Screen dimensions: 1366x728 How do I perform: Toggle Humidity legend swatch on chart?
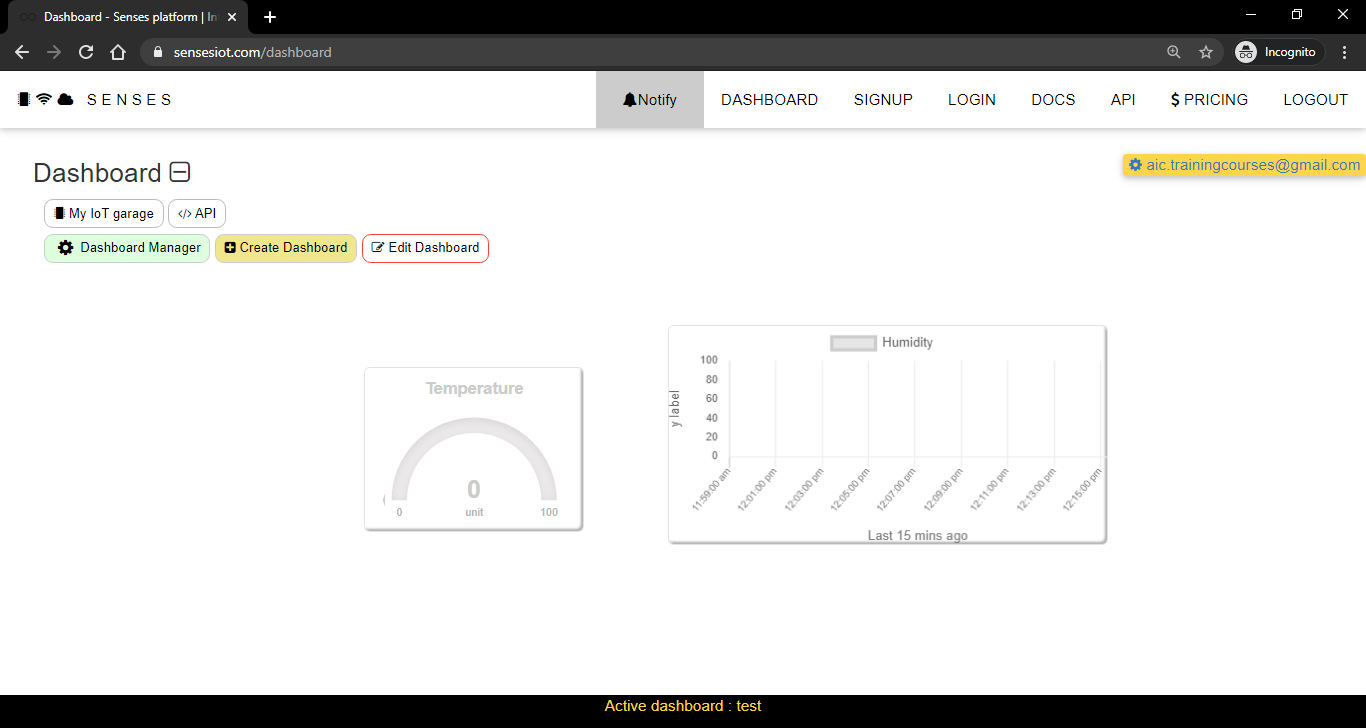[853, 343]
